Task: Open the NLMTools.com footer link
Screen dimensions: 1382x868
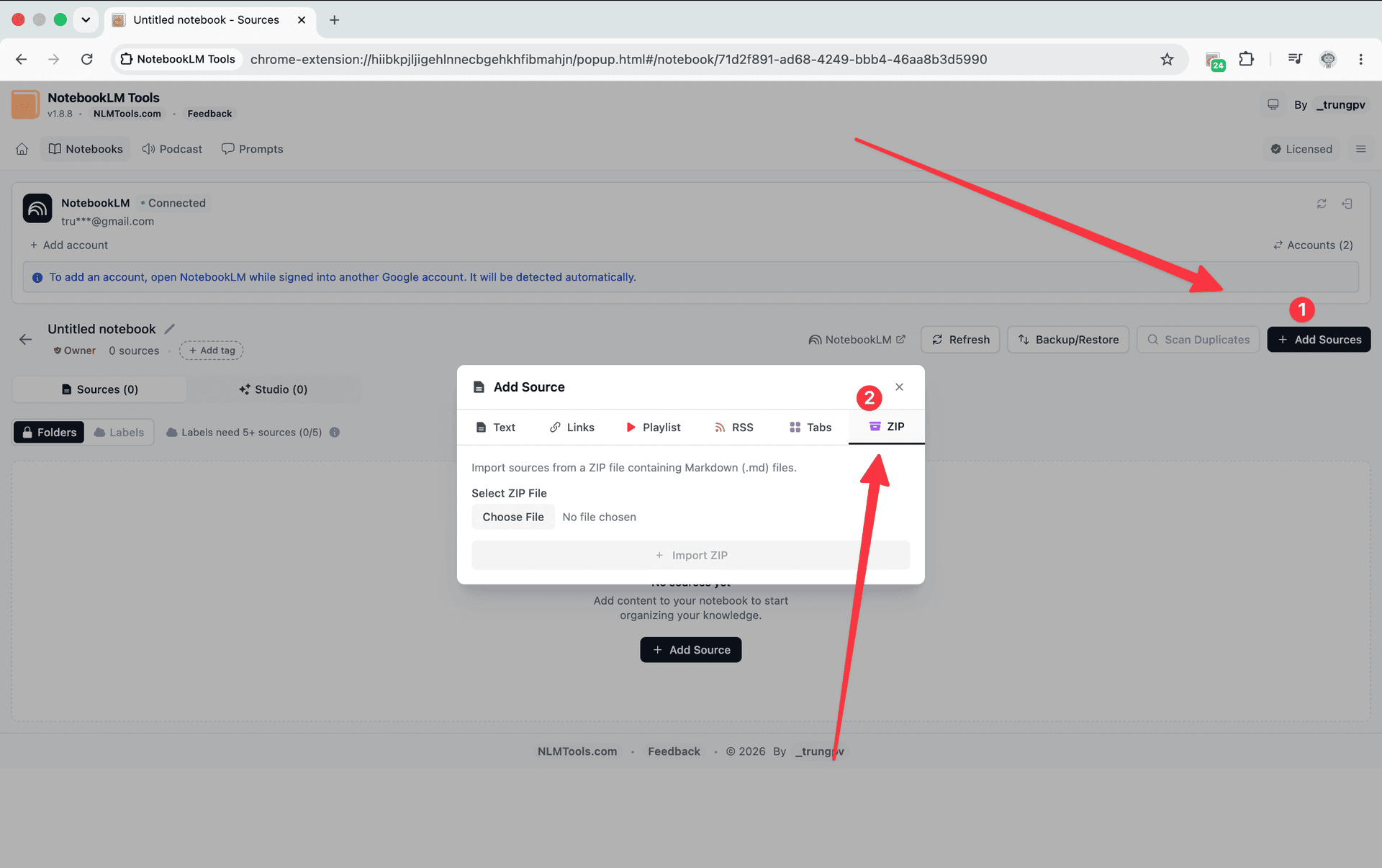Action: coord(577,751)
